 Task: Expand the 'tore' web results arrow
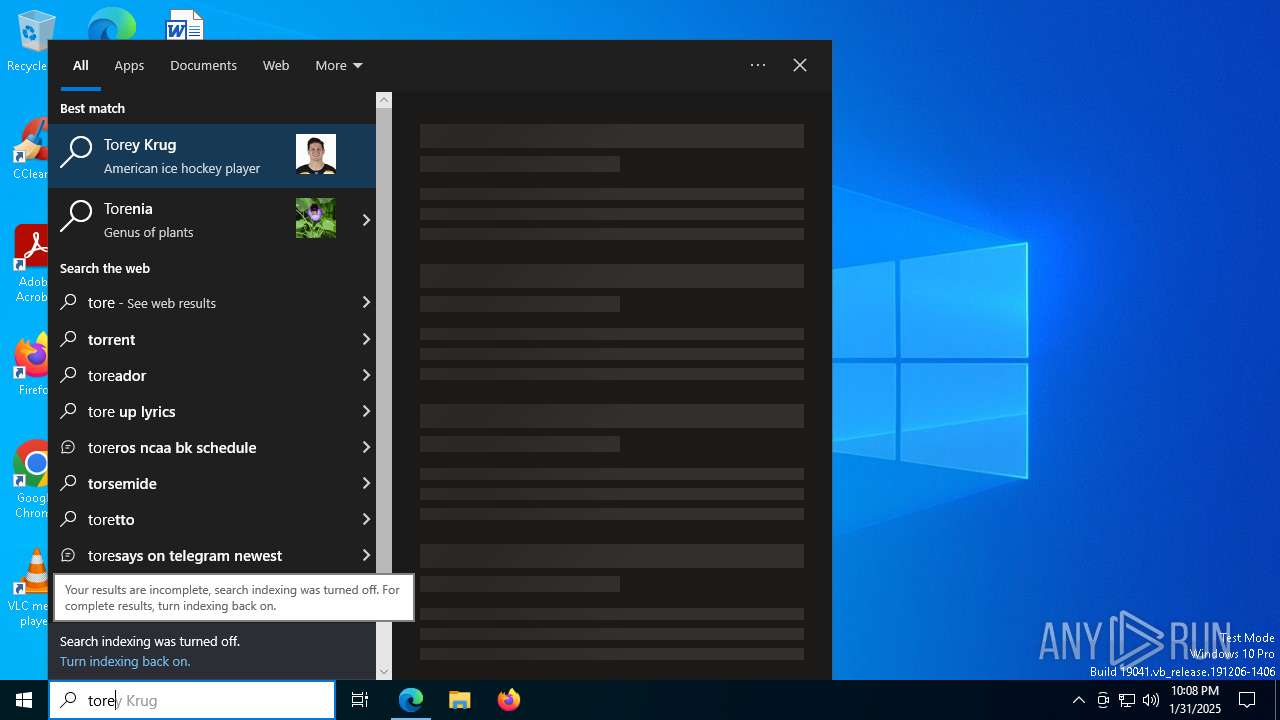(366, 303)
